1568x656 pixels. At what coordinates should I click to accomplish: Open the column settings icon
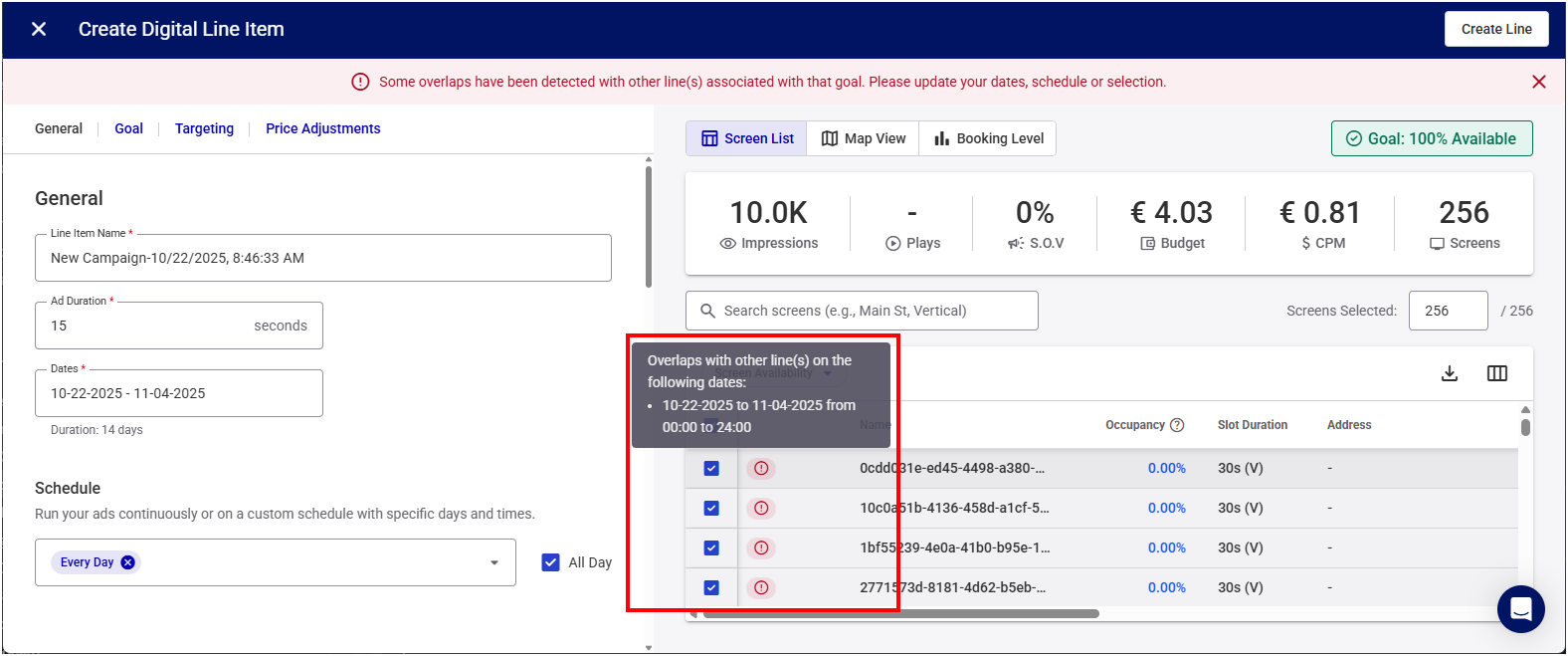pyautogui.click(x=1496, y=373)
